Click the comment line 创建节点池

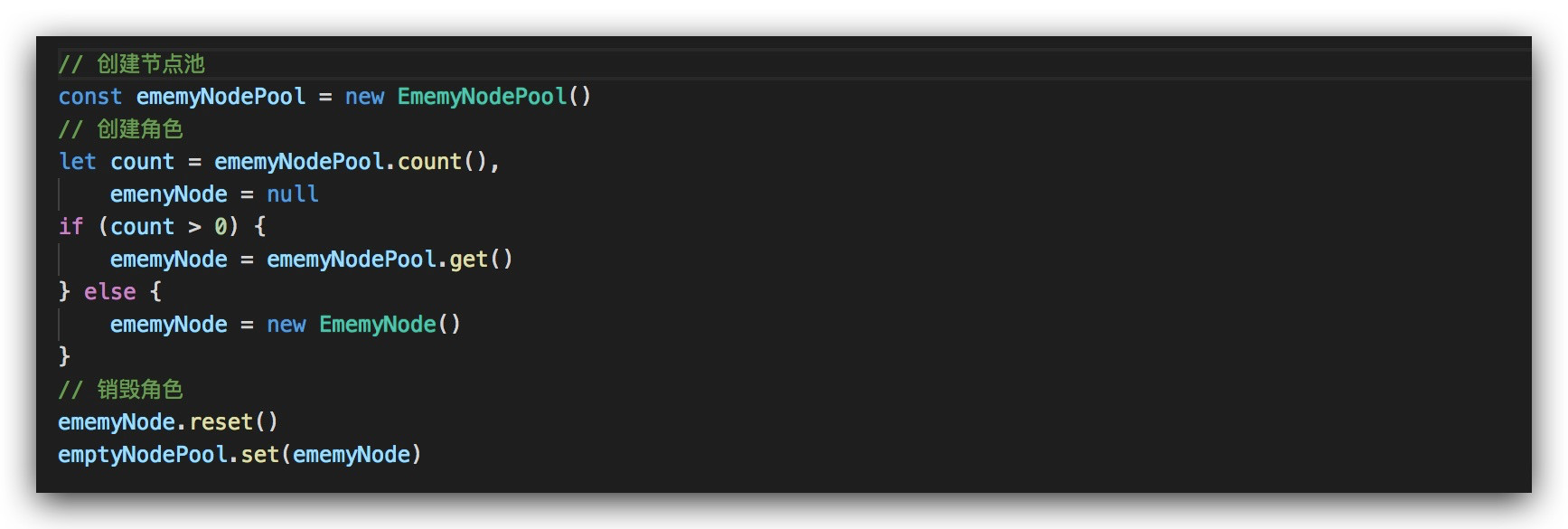[x=132, y=64]
